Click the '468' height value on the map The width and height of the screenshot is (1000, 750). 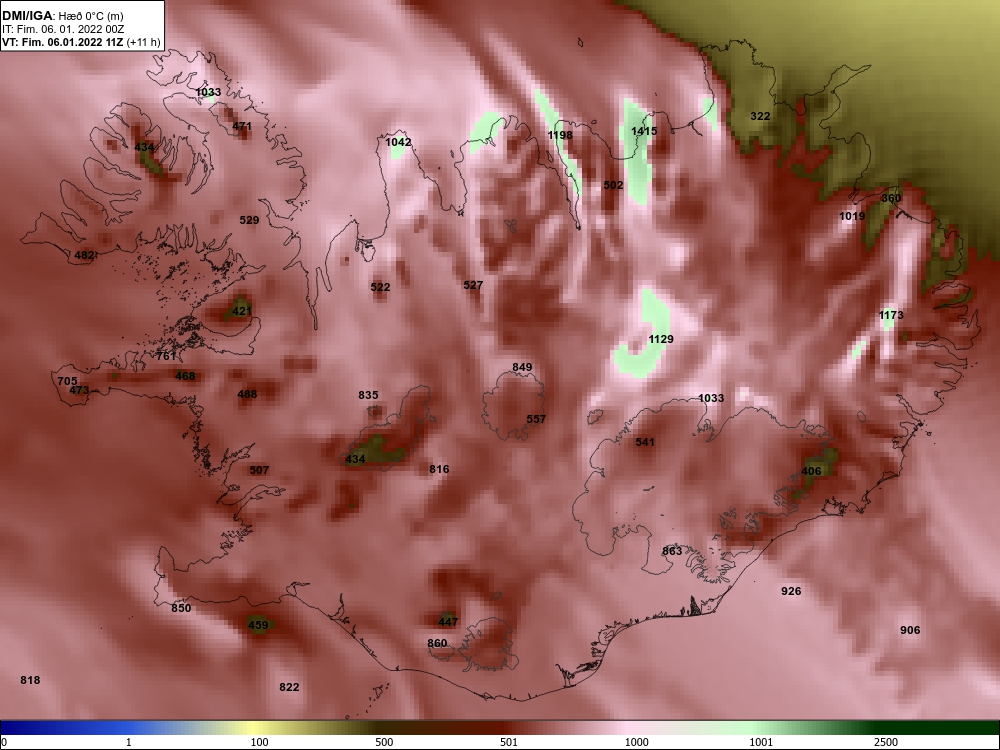[185, 376]
